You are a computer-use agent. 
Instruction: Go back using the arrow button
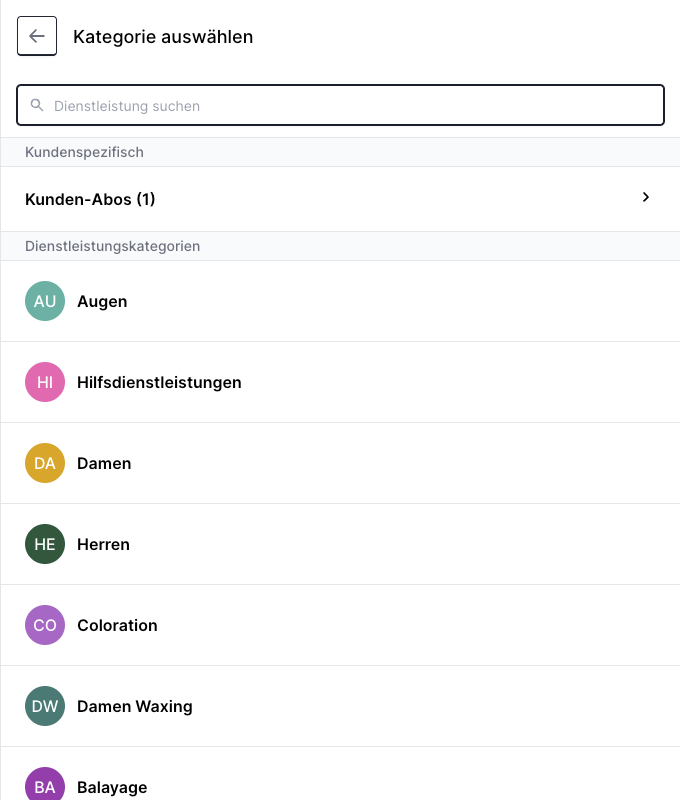pyautogui.click(x=37, y=36)
